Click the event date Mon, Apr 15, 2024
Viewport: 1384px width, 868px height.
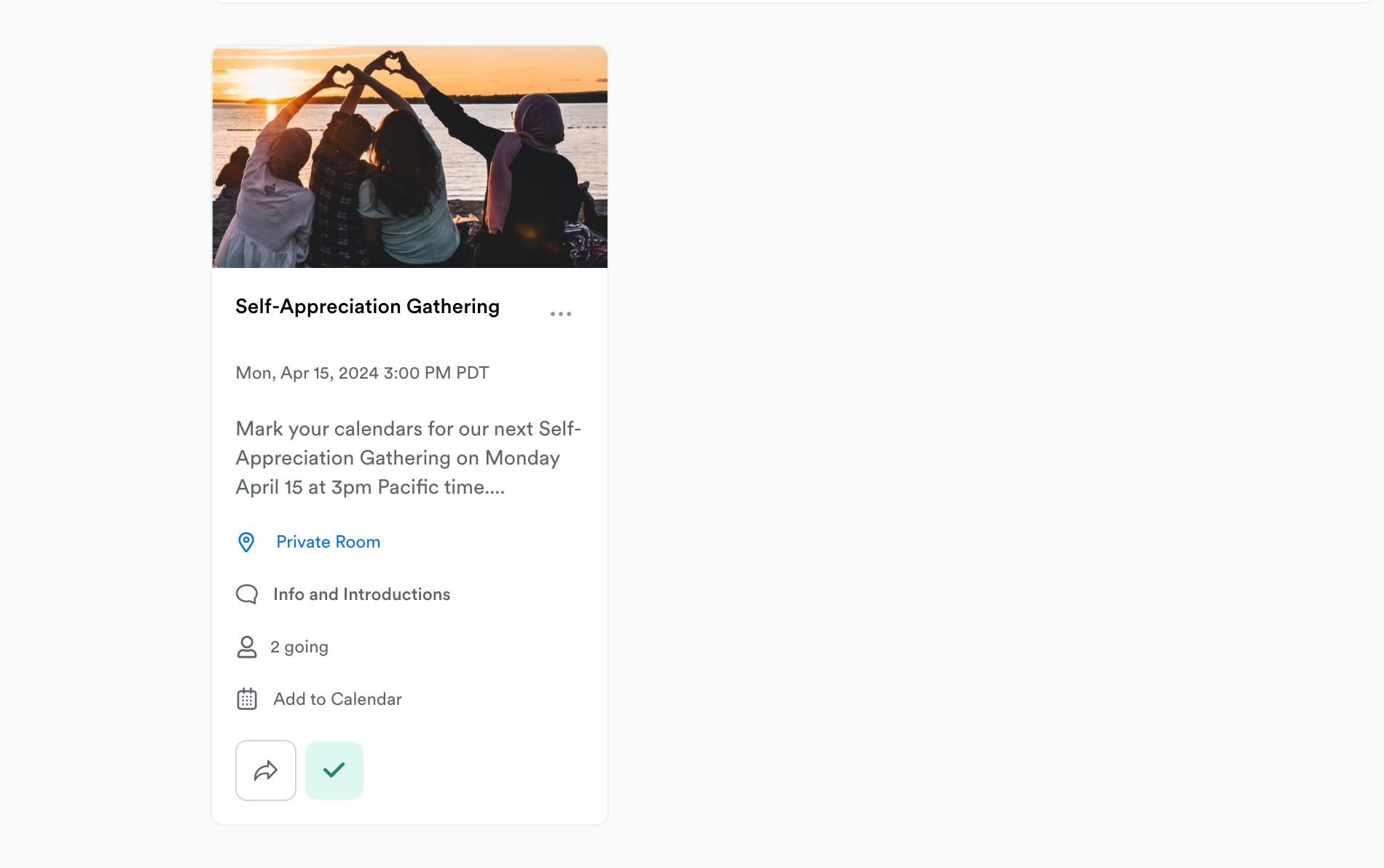point(307,373)
